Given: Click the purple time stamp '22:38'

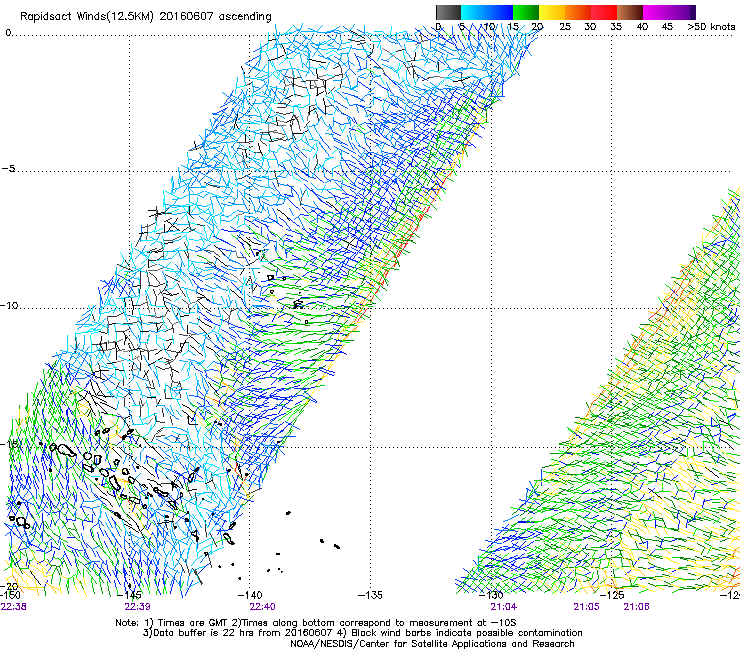Looking at the screenshot, I should pos(14,607).
